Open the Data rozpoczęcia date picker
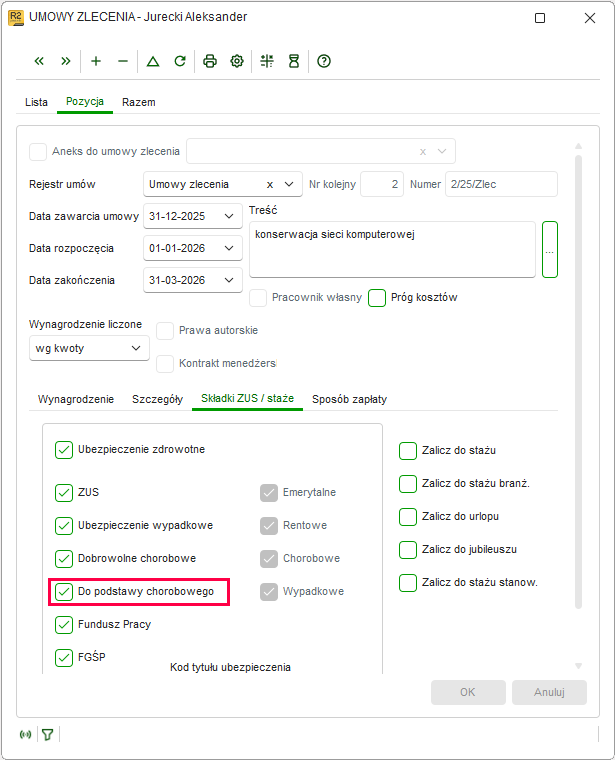 pyautogui.click(x=229, y=248)
